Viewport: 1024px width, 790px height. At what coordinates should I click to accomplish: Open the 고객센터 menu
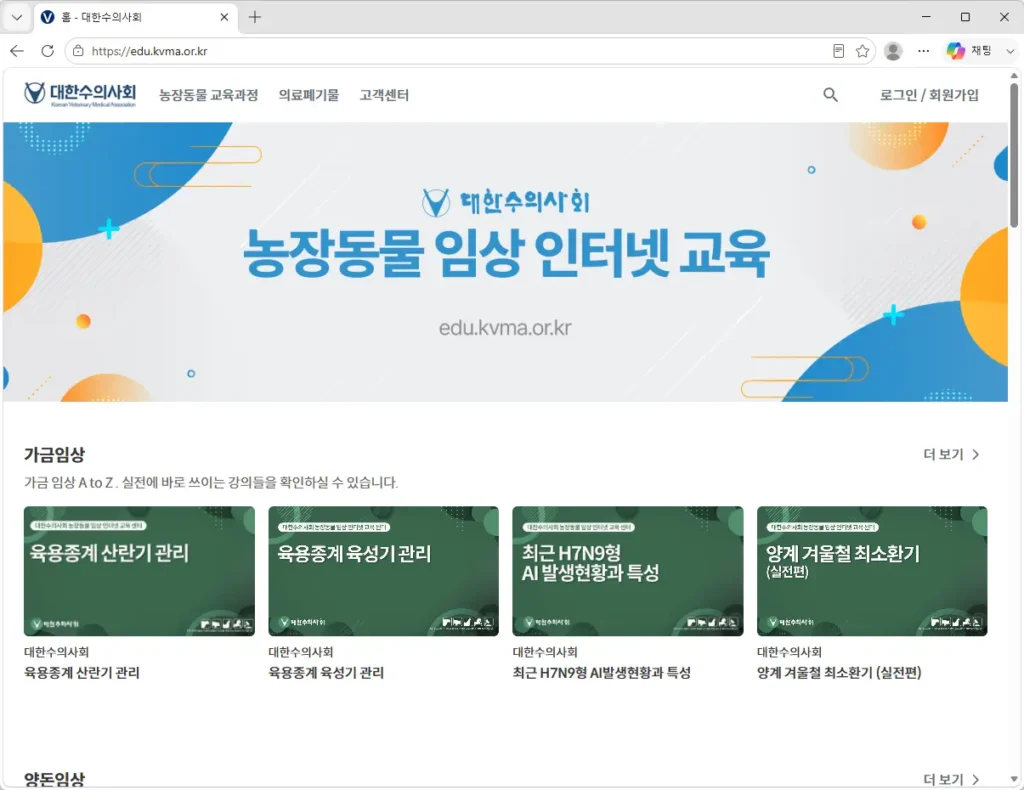coord(384,95)
